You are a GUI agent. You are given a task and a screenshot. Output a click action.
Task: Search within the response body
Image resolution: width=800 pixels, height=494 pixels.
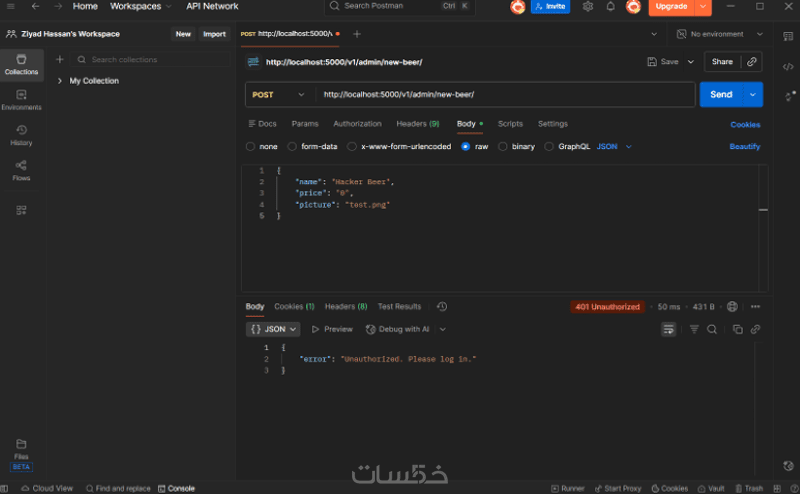712,330
